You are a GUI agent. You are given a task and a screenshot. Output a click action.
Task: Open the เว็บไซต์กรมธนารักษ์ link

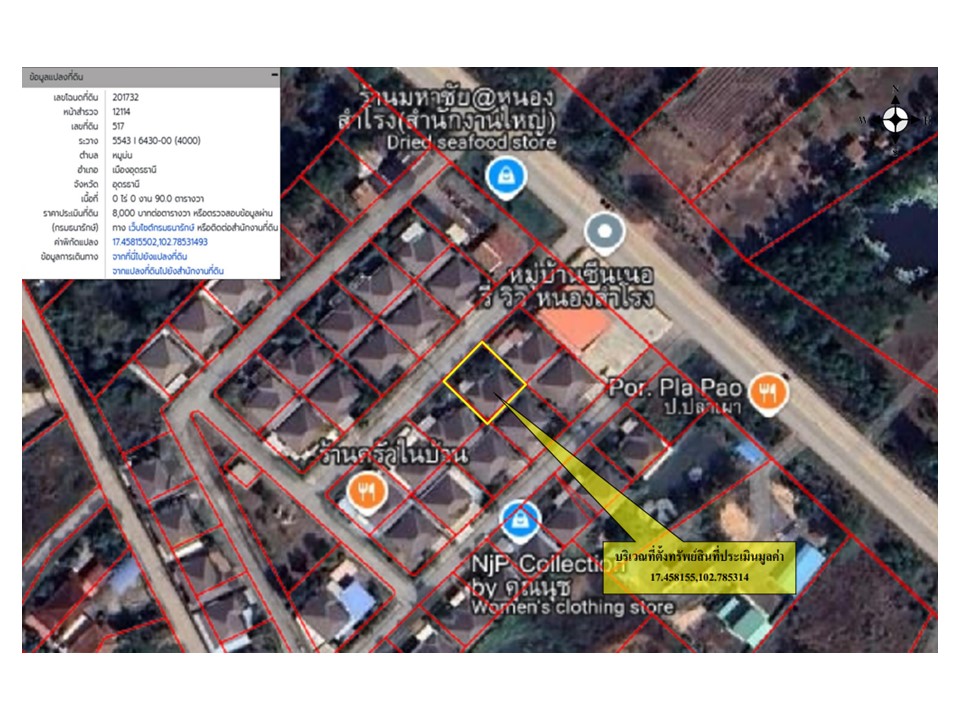152,228
